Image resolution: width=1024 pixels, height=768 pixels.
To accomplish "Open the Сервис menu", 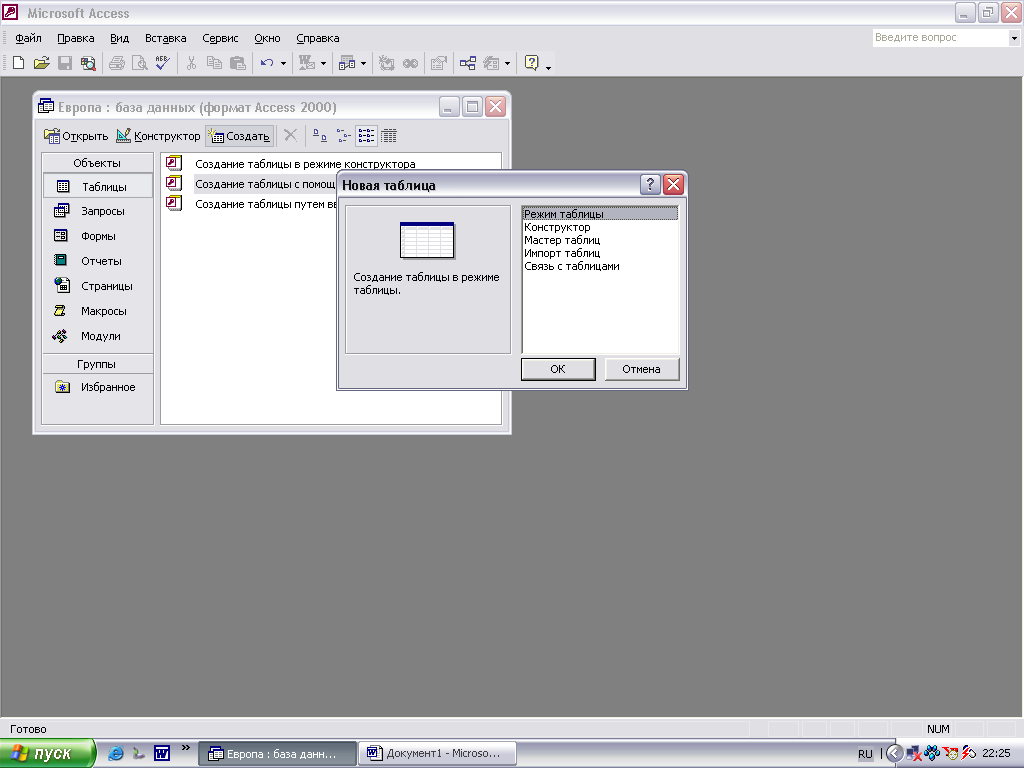I will coord(220,38).
